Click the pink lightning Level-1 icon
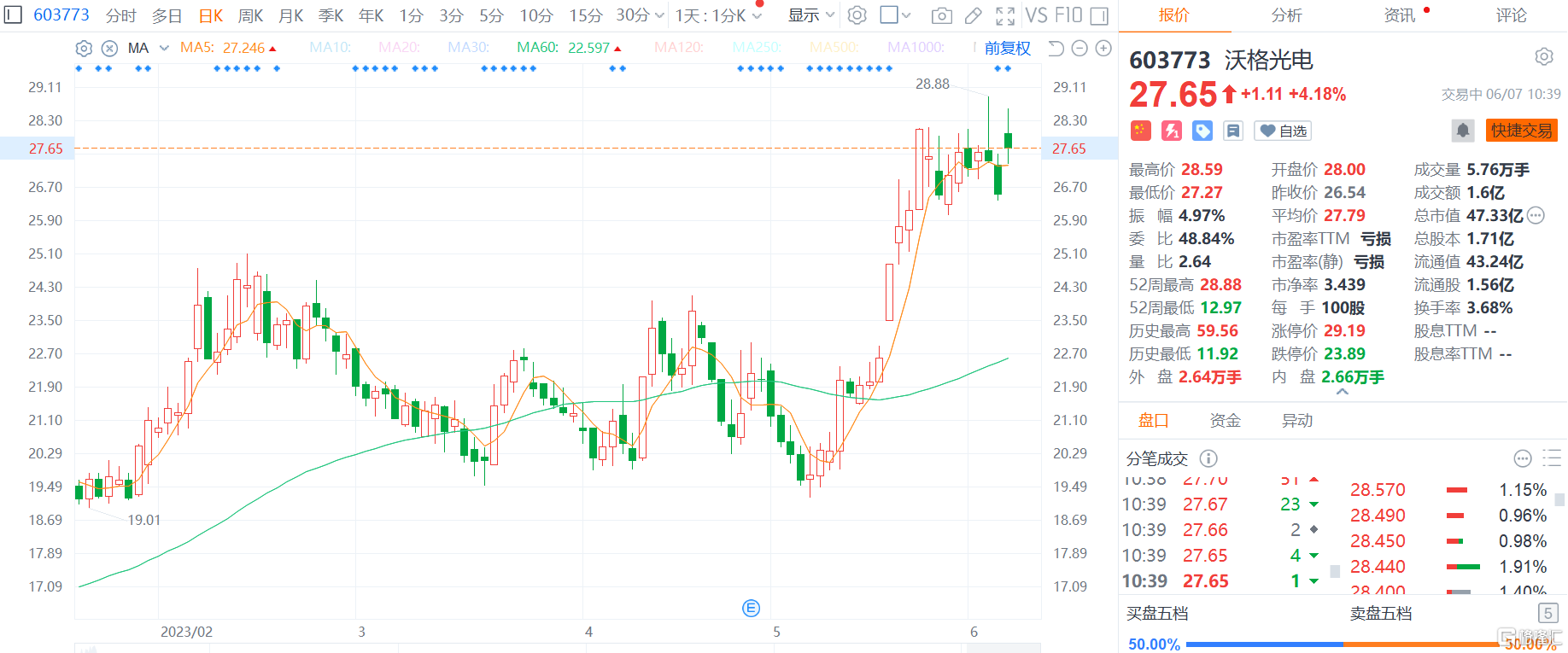The width and height of the screenshot is (1568, 653). click(1172, 131)
